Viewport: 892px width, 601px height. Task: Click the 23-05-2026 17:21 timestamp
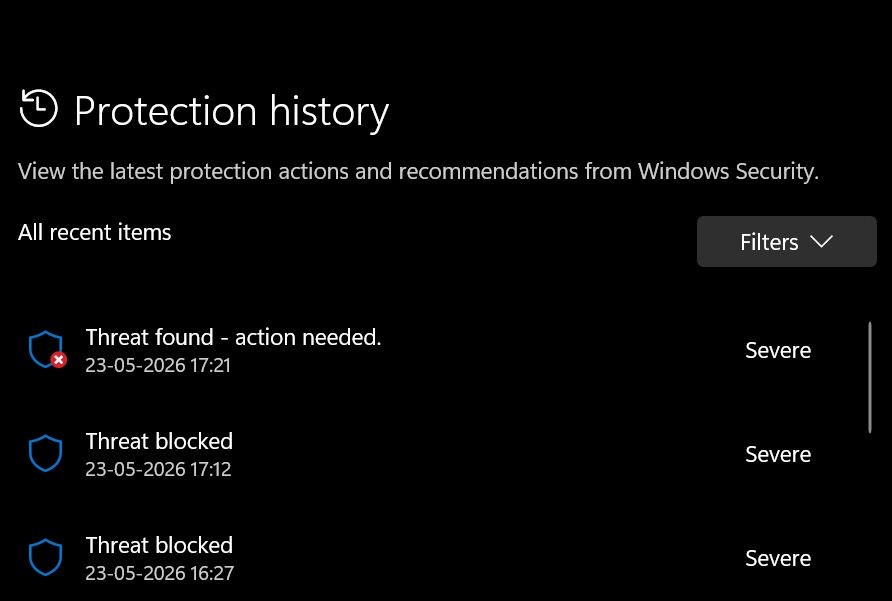158,365
